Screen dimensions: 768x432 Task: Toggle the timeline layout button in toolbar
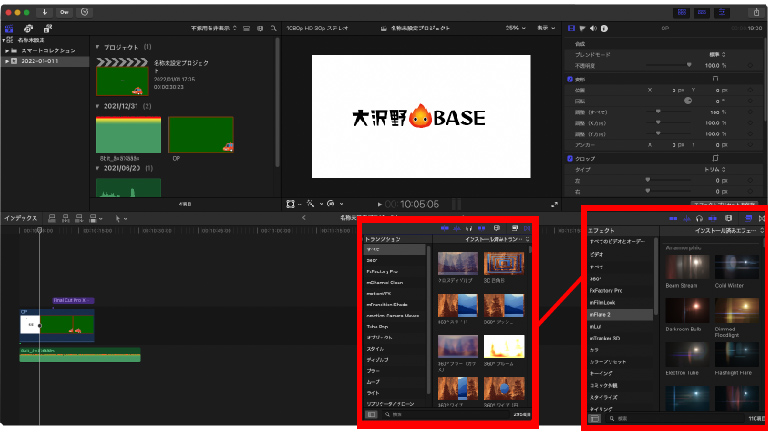pos(702,12)
